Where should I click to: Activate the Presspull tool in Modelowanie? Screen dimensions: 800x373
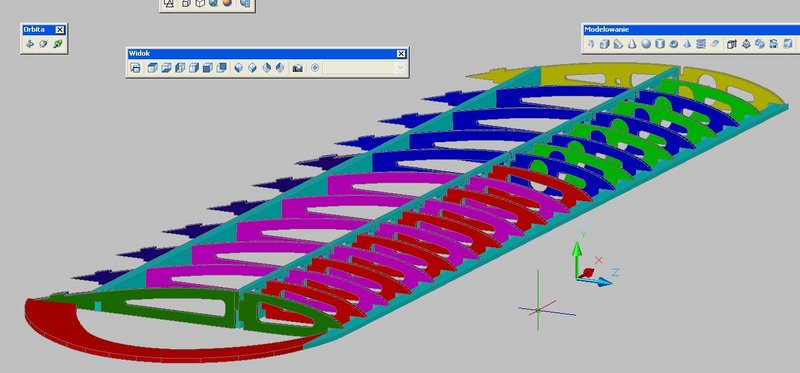[x=746, y=44]
